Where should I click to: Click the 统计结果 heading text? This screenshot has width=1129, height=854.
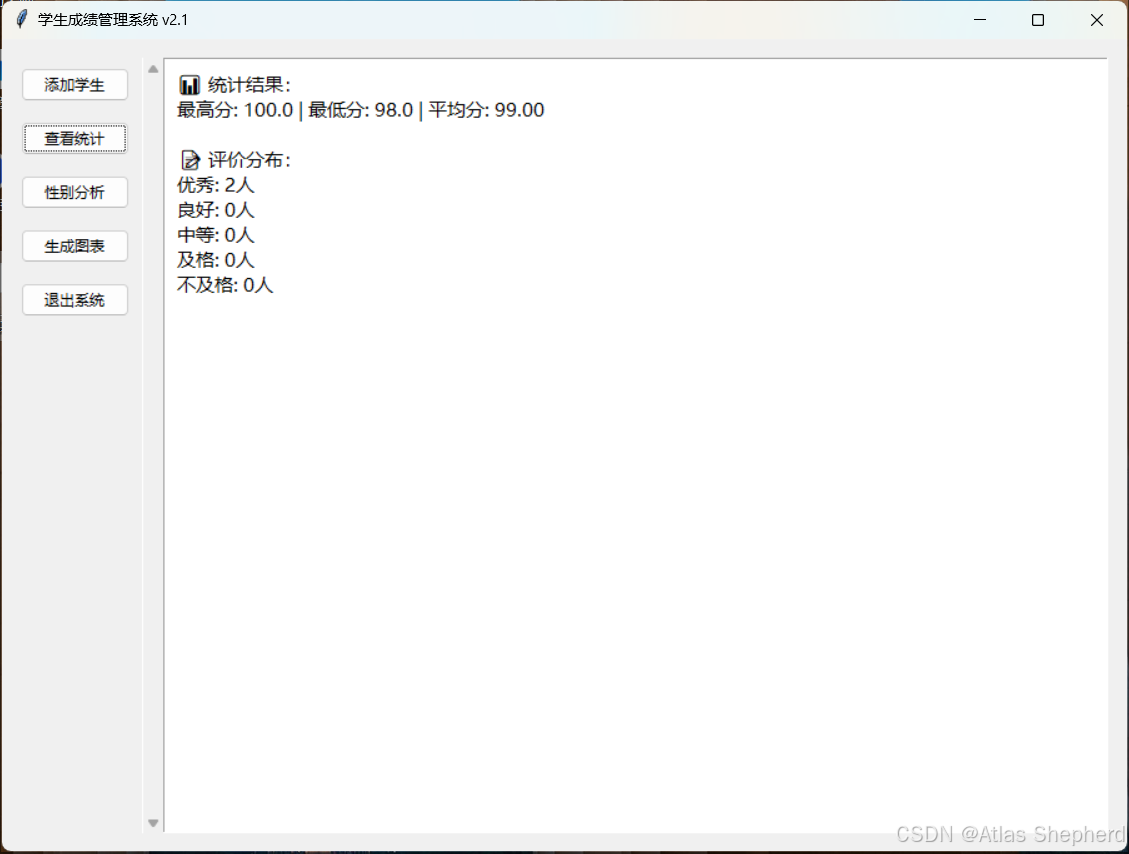click(x=249, y=85)
